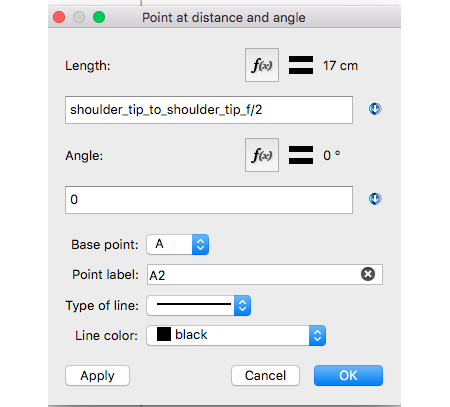Viewport: 450px width, 407px height.
Task: Click the equals sign beside Length
Action: pos(301,65)
